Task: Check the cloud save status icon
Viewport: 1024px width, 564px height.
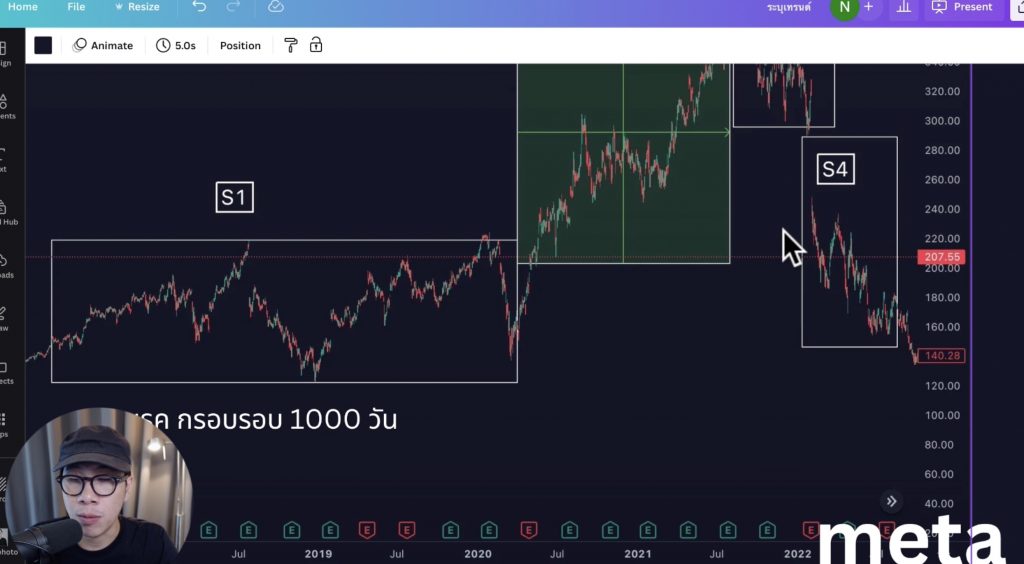Action: pyautogui.click(x=276, y=7)
